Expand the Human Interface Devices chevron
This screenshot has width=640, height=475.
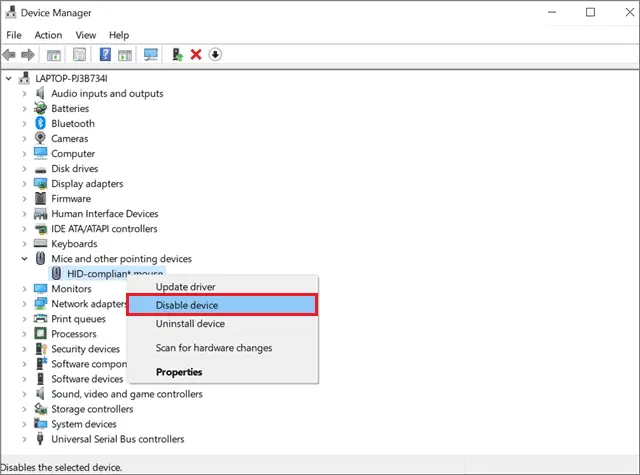(24, 214)
